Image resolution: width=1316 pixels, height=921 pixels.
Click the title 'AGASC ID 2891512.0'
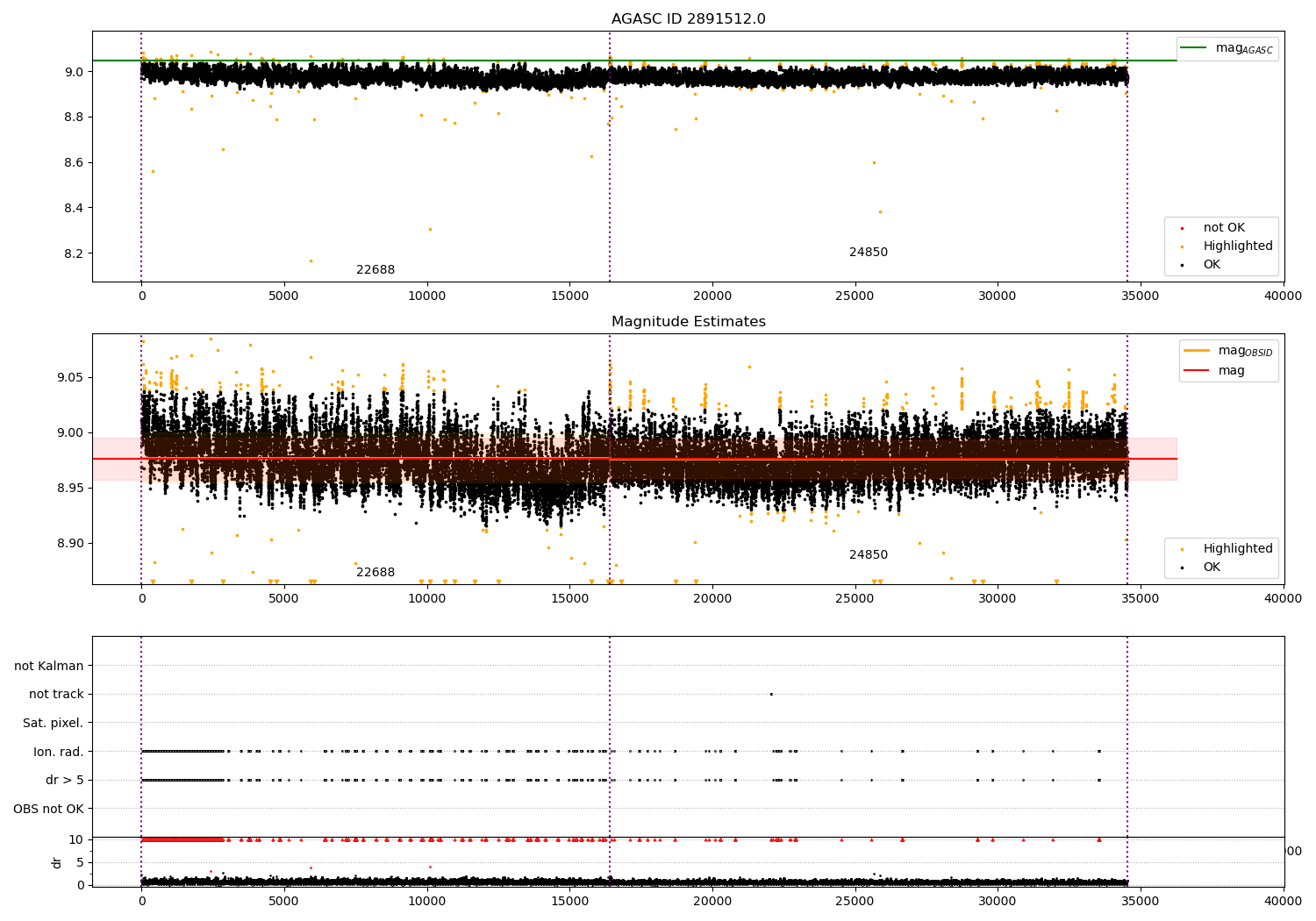(x=688, y=19)
